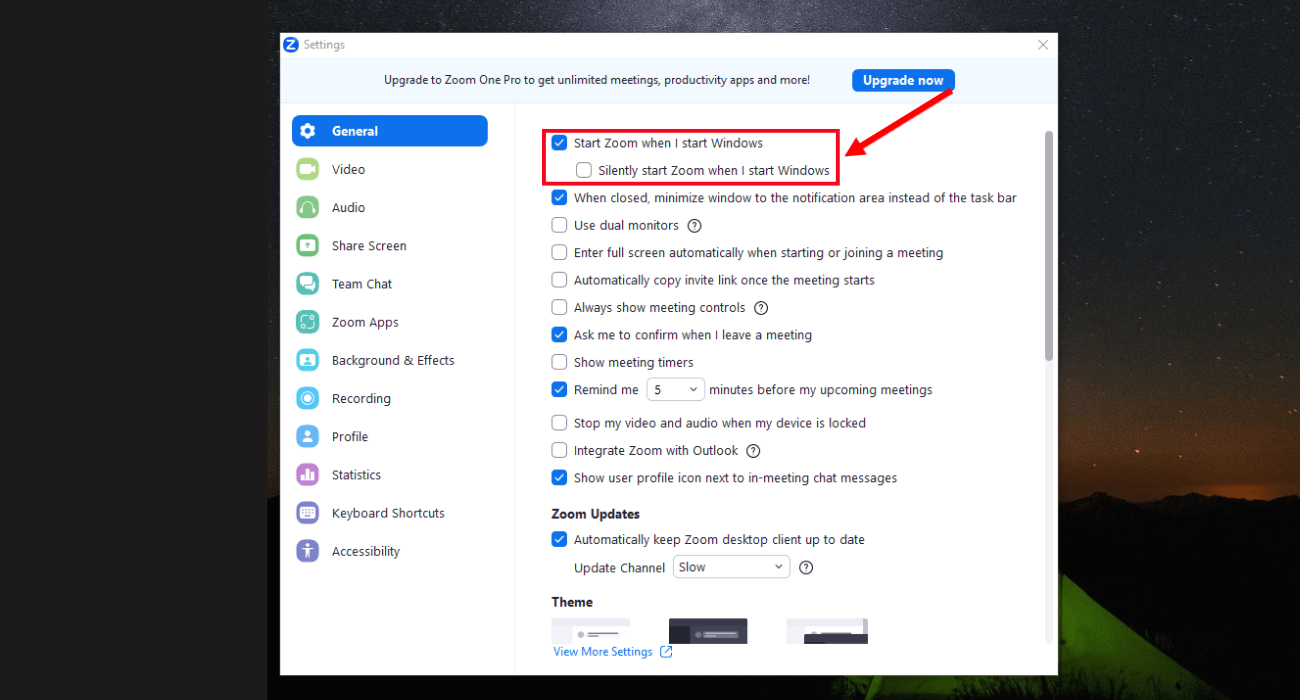1300x700 pixels.
Task: Select Share Screen settings tab
Action: (390, 245)
